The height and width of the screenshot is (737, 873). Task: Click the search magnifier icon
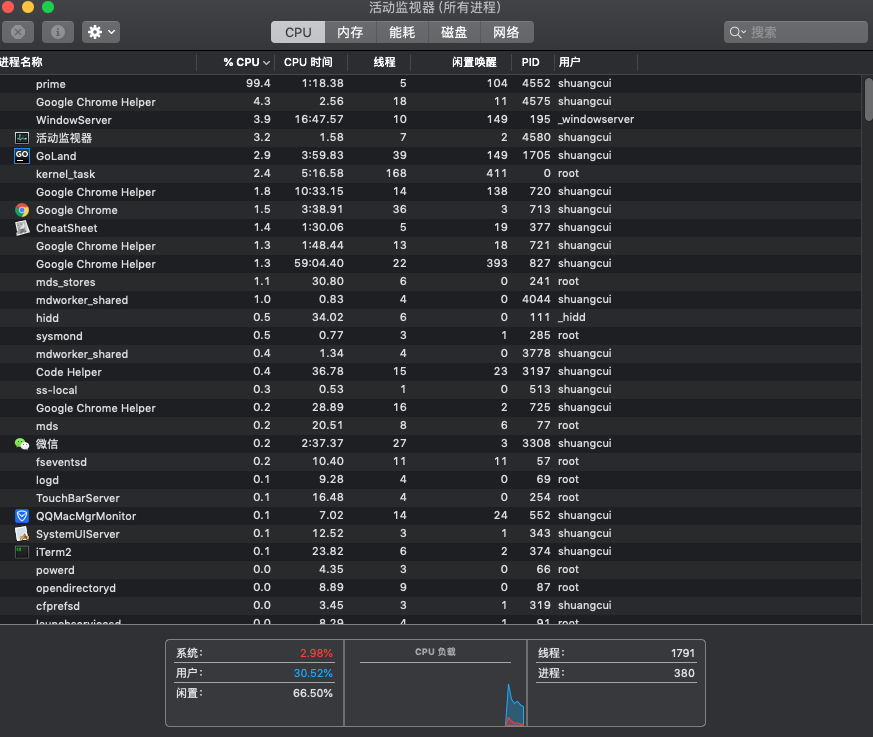[737, 32]
